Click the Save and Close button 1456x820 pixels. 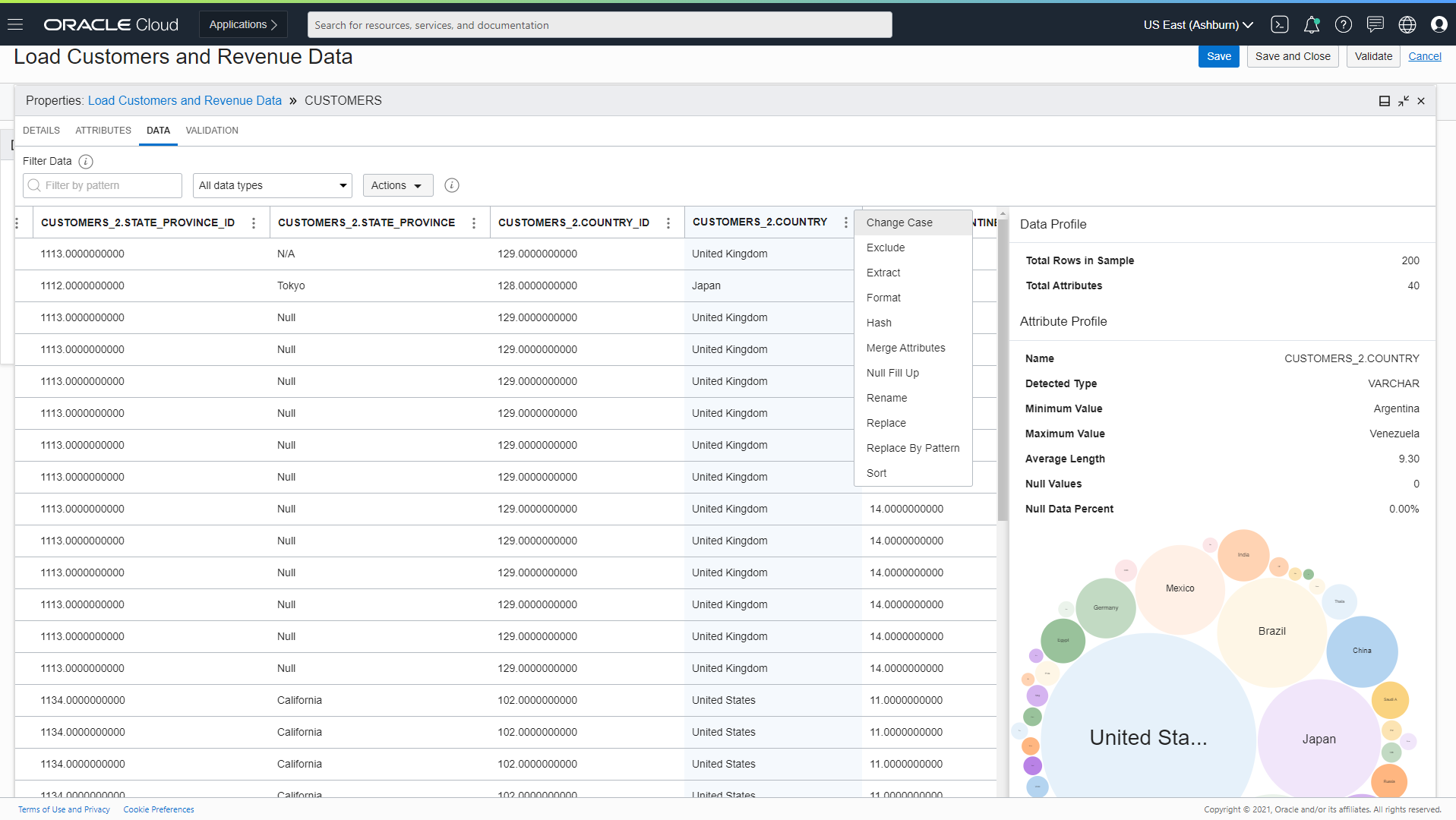[1292, 55]
